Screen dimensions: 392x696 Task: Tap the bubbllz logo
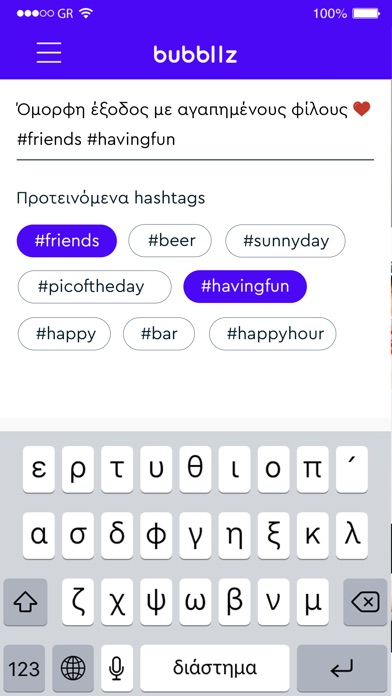coord(195,54)
